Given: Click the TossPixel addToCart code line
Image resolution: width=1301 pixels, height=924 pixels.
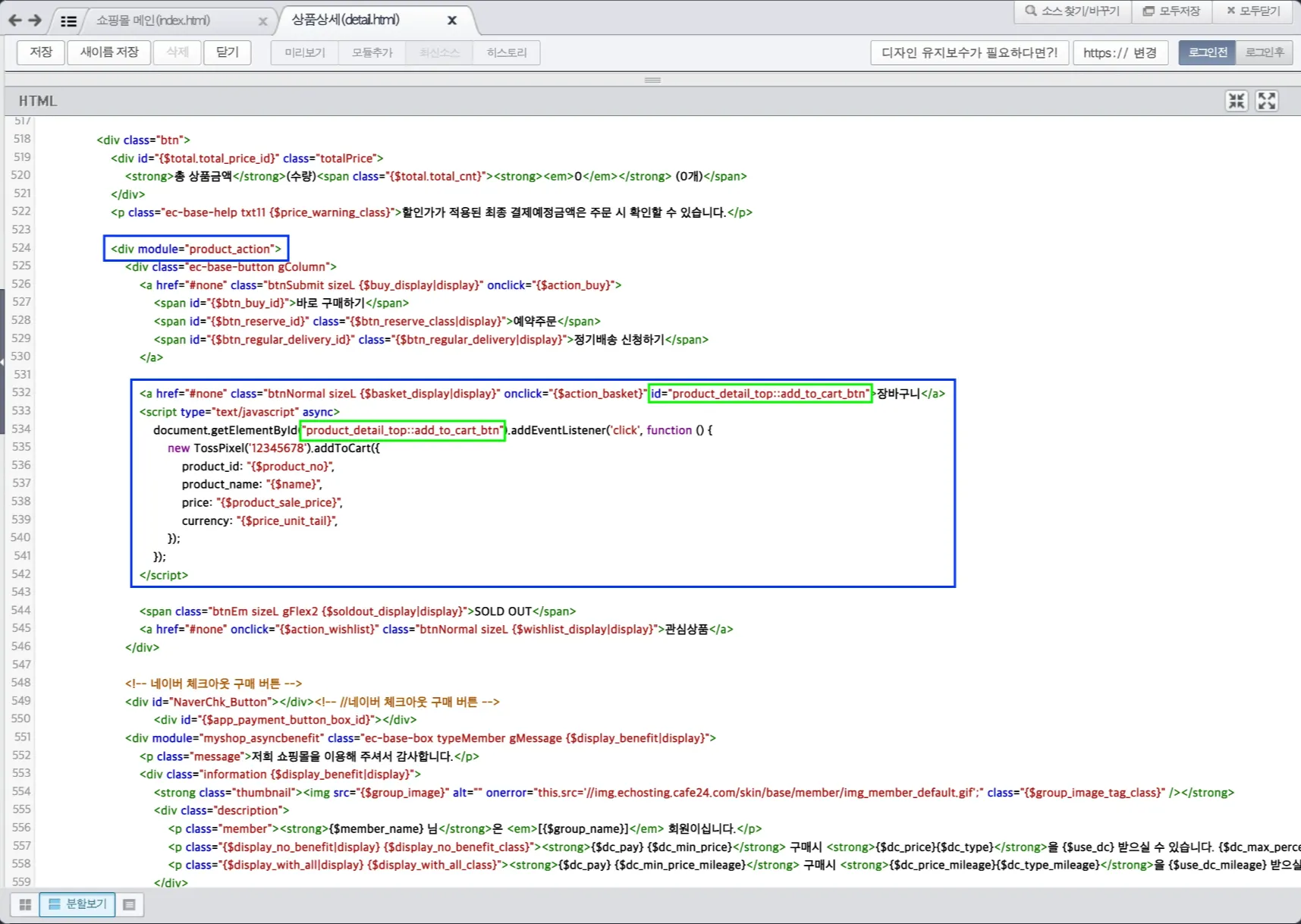Looking at the screenshot, I should [x=274, y=448].
